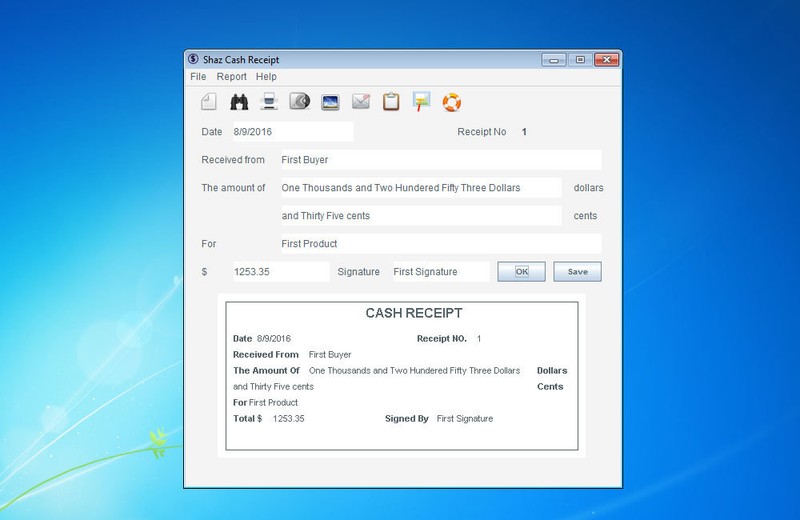The height and width of the screenshot is (520, 800).
Task: Open the File menu
Action: [x=198, y=77]
